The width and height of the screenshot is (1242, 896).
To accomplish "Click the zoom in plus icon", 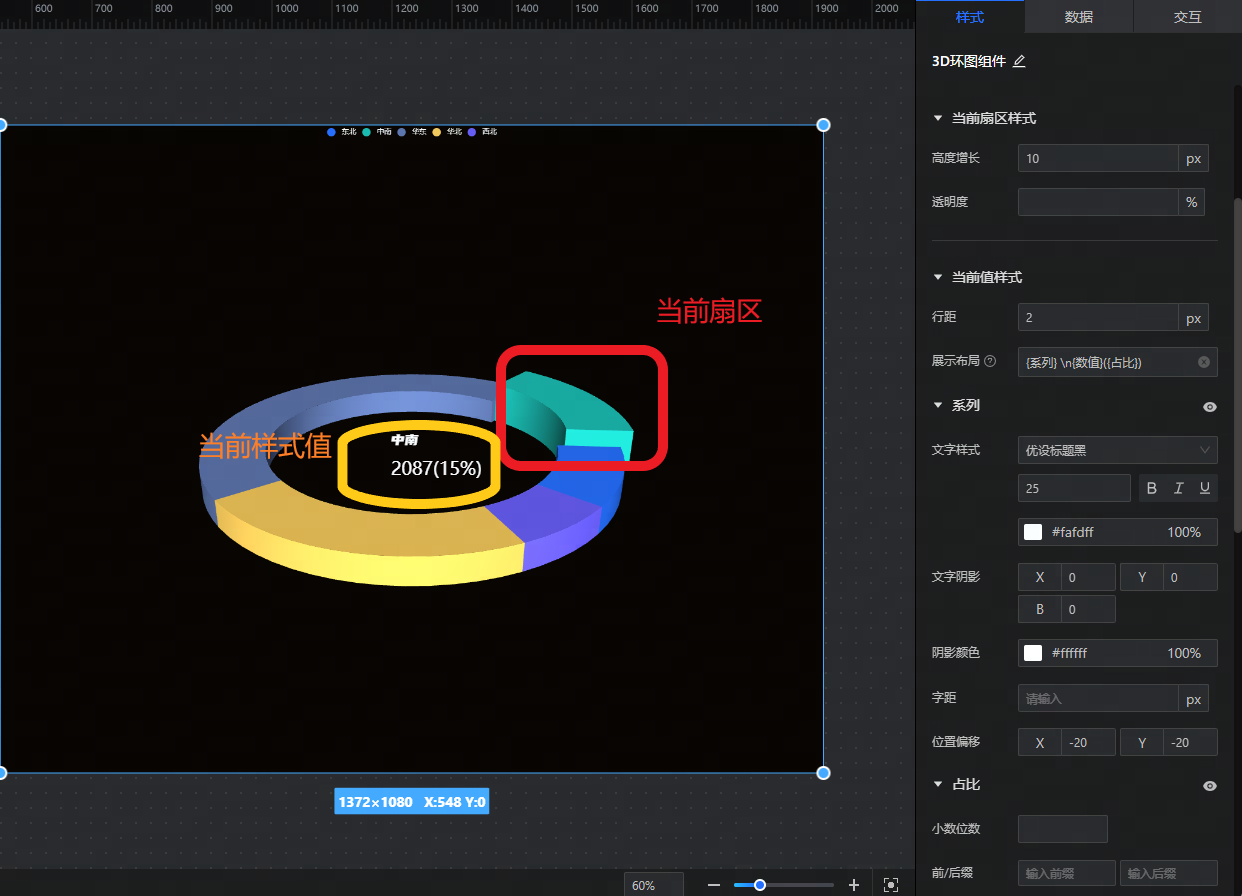I will [x=853, y=885].
